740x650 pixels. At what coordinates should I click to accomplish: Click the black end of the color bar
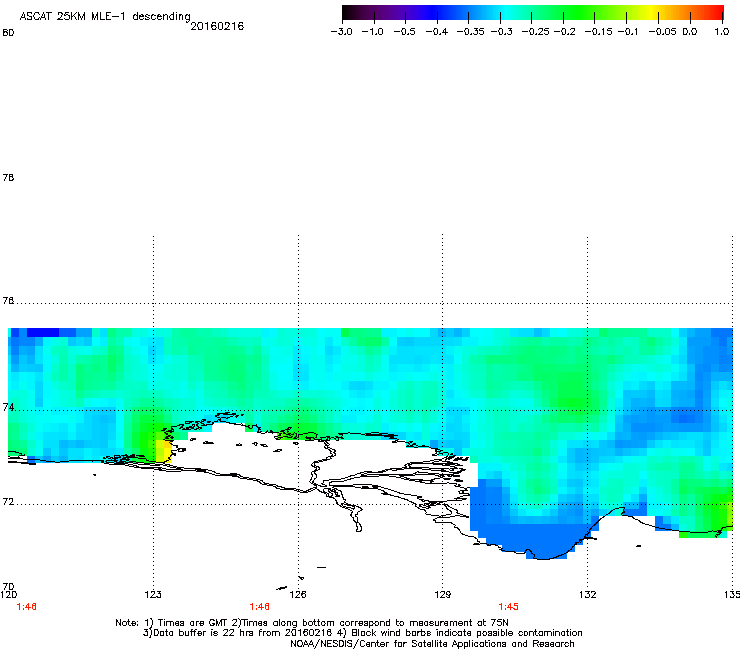pyautogui.click(x=349, y=12)
